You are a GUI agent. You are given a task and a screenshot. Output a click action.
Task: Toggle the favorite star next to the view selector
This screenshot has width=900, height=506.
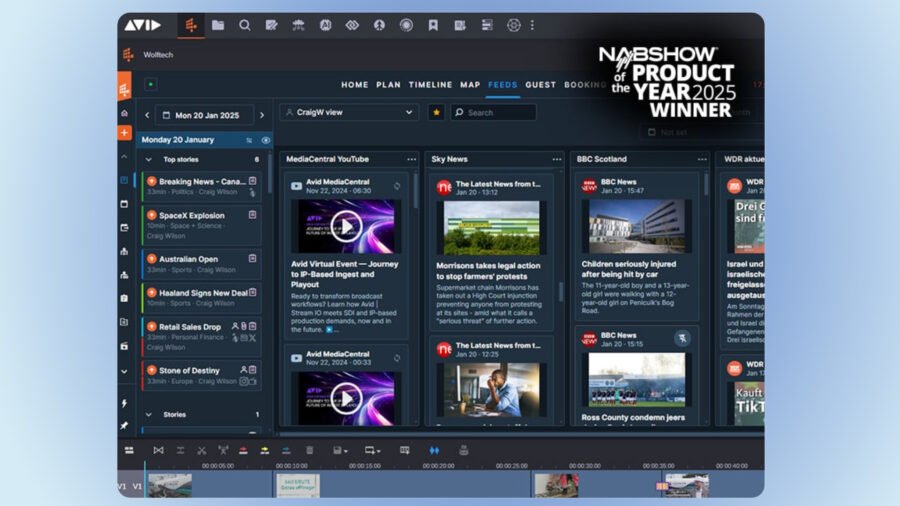[436, 113]
